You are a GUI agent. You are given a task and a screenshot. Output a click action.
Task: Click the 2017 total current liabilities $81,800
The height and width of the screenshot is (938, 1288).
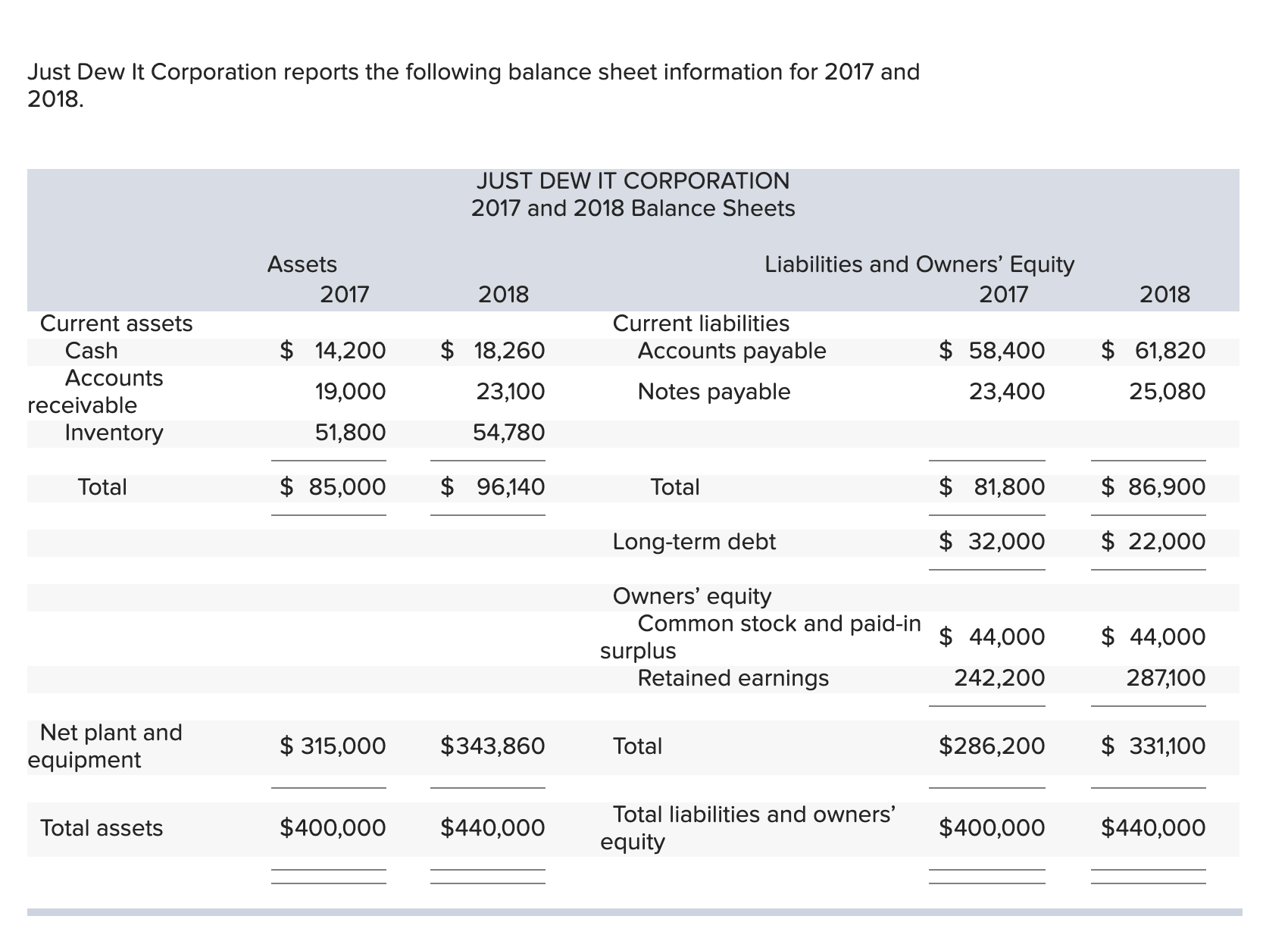pyautogui.click(x=992, y=486)
